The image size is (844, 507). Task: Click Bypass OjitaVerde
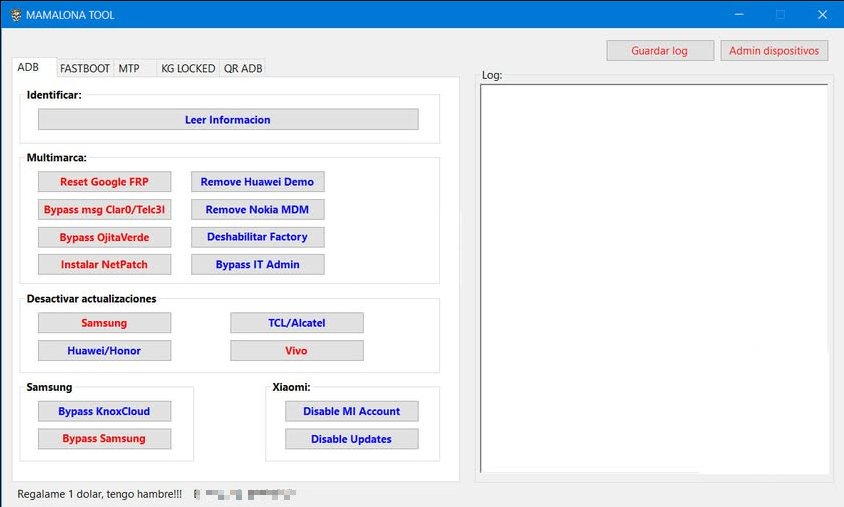click(x=104, y=237)
